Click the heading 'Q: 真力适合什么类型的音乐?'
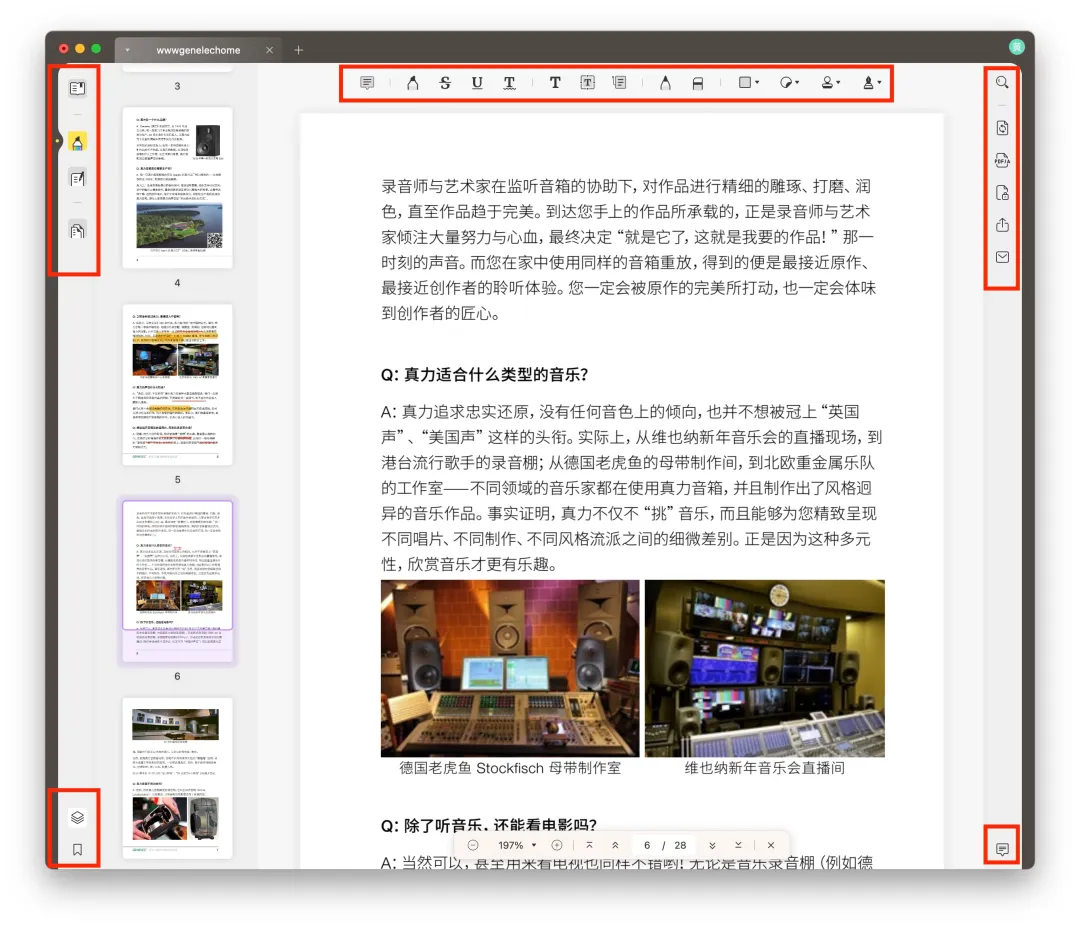This screenshot has height=929, width=1080. coord(484,375)
